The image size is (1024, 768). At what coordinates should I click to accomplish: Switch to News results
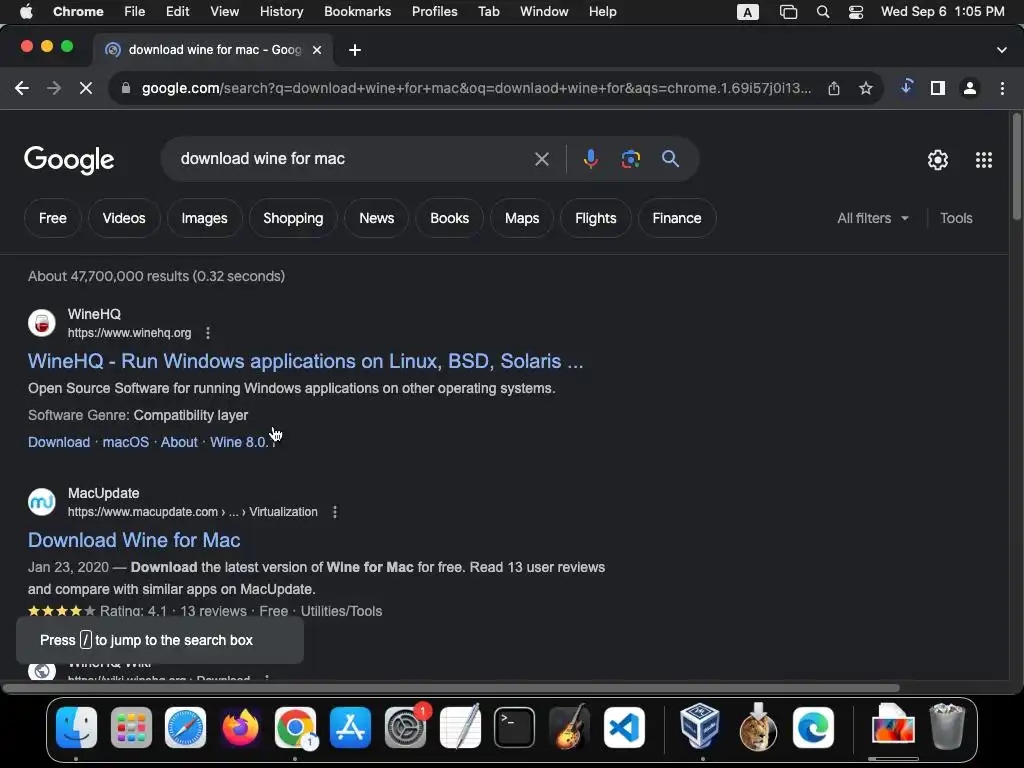377,218
